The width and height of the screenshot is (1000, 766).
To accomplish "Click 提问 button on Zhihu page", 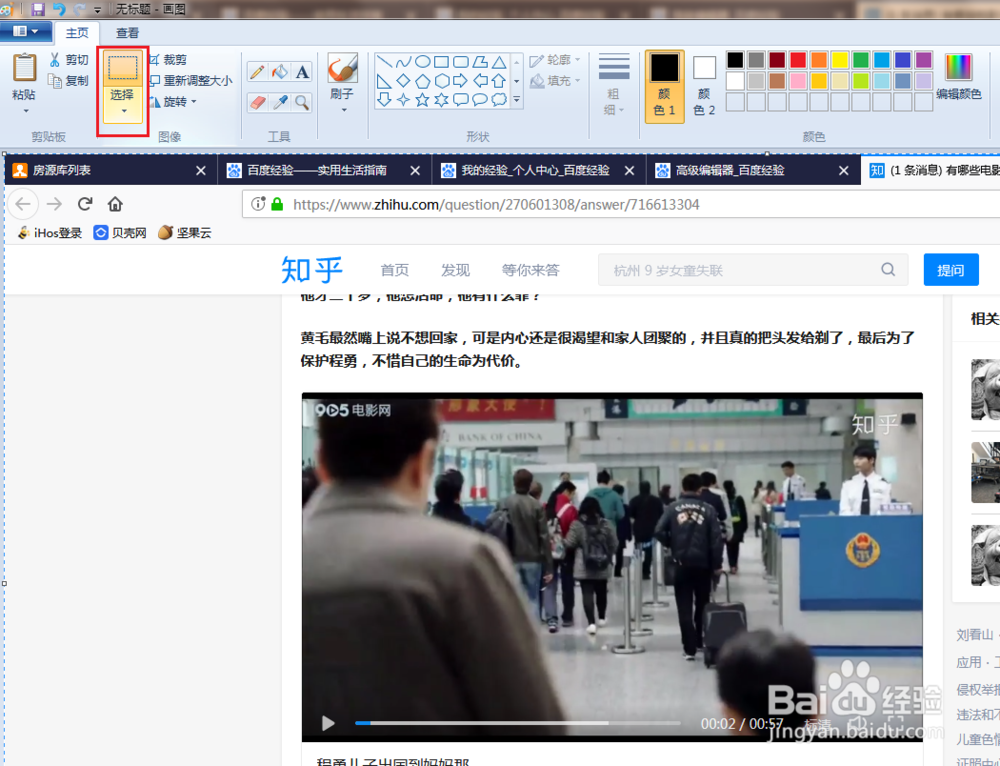I will tap(951, 270).
